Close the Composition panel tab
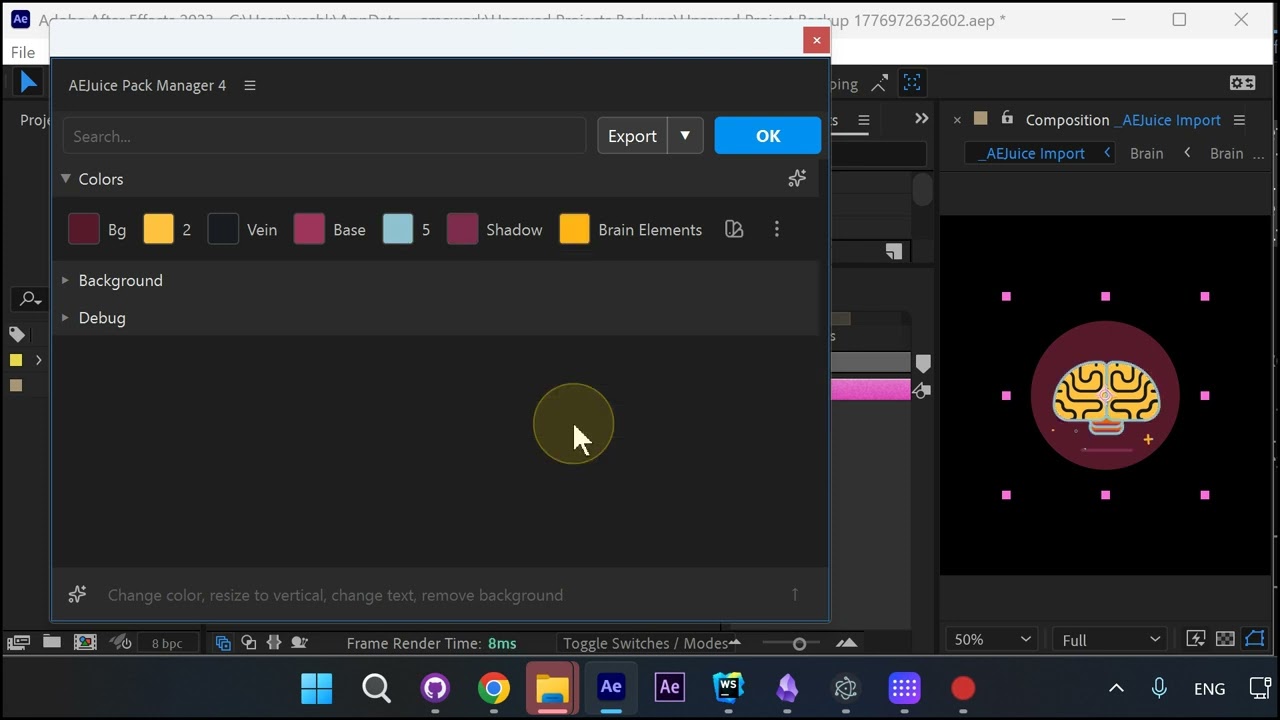Viewport: 1280px width, 720px height. 957,120
